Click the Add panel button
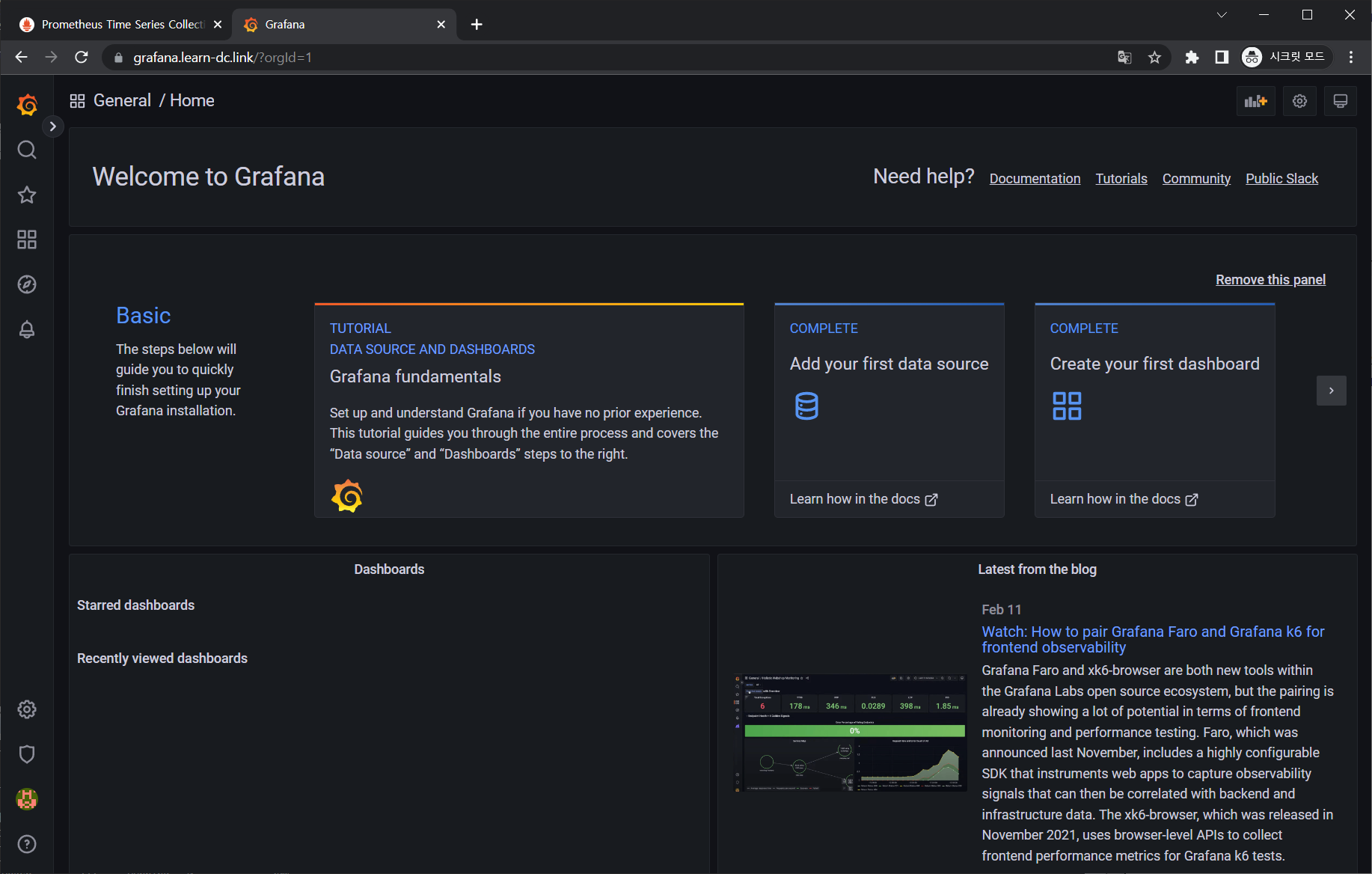The image size is (1372, 874). 1255,101
